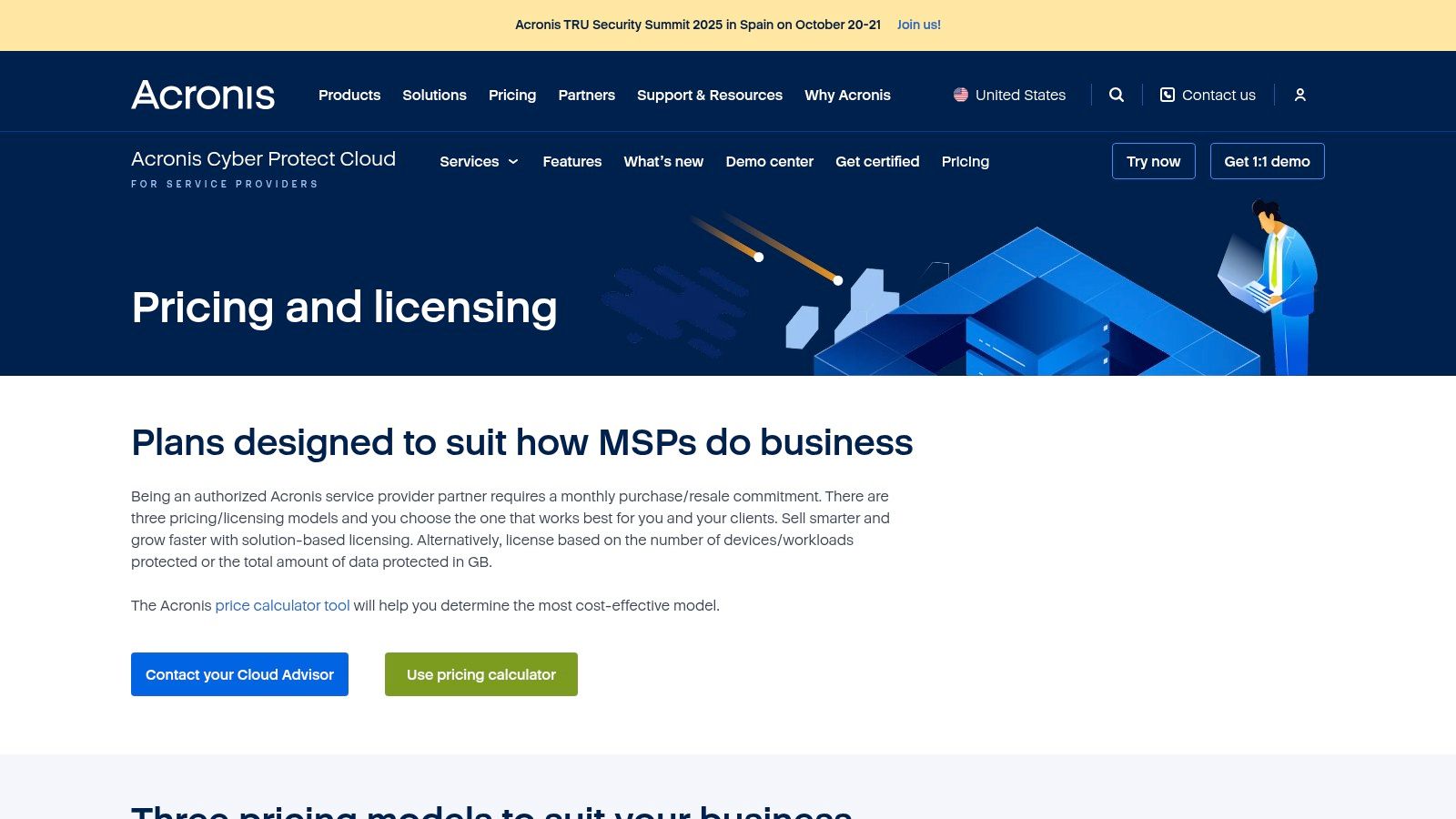Click the Services menu label
The image size is (1456, 819).
470,161
